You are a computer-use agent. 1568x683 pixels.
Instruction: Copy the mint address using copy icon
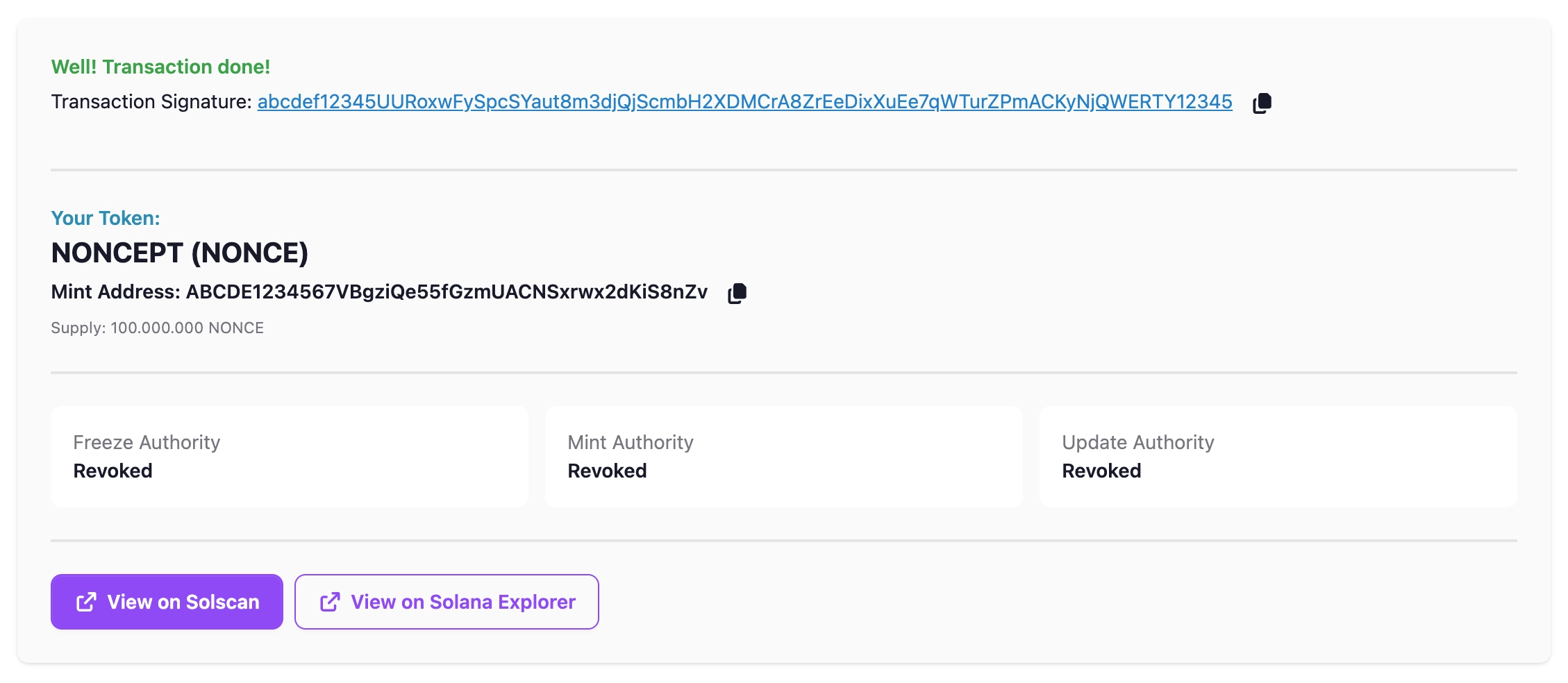(737, 293)
